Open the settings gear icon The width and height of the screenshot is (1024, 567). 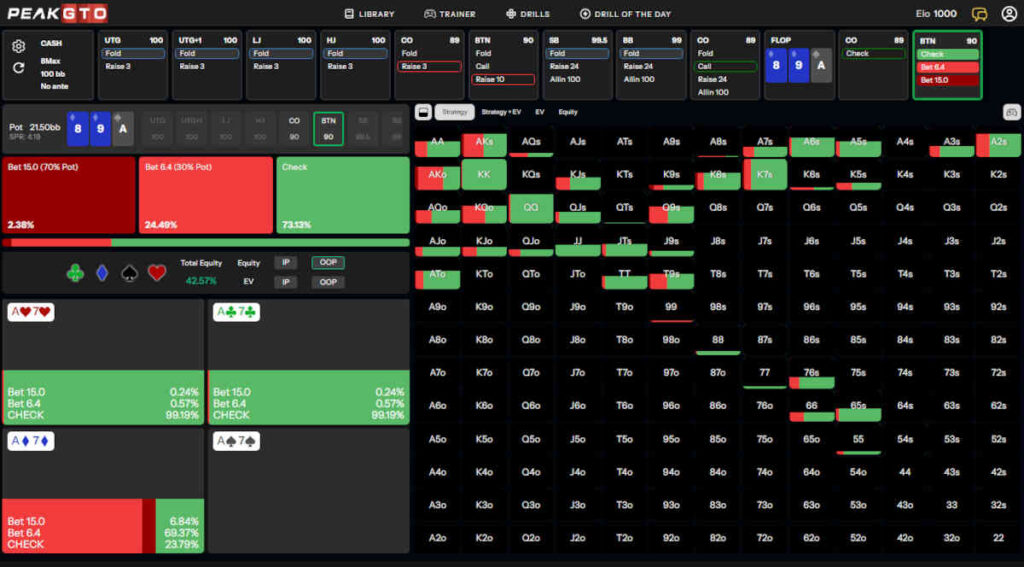18,46
